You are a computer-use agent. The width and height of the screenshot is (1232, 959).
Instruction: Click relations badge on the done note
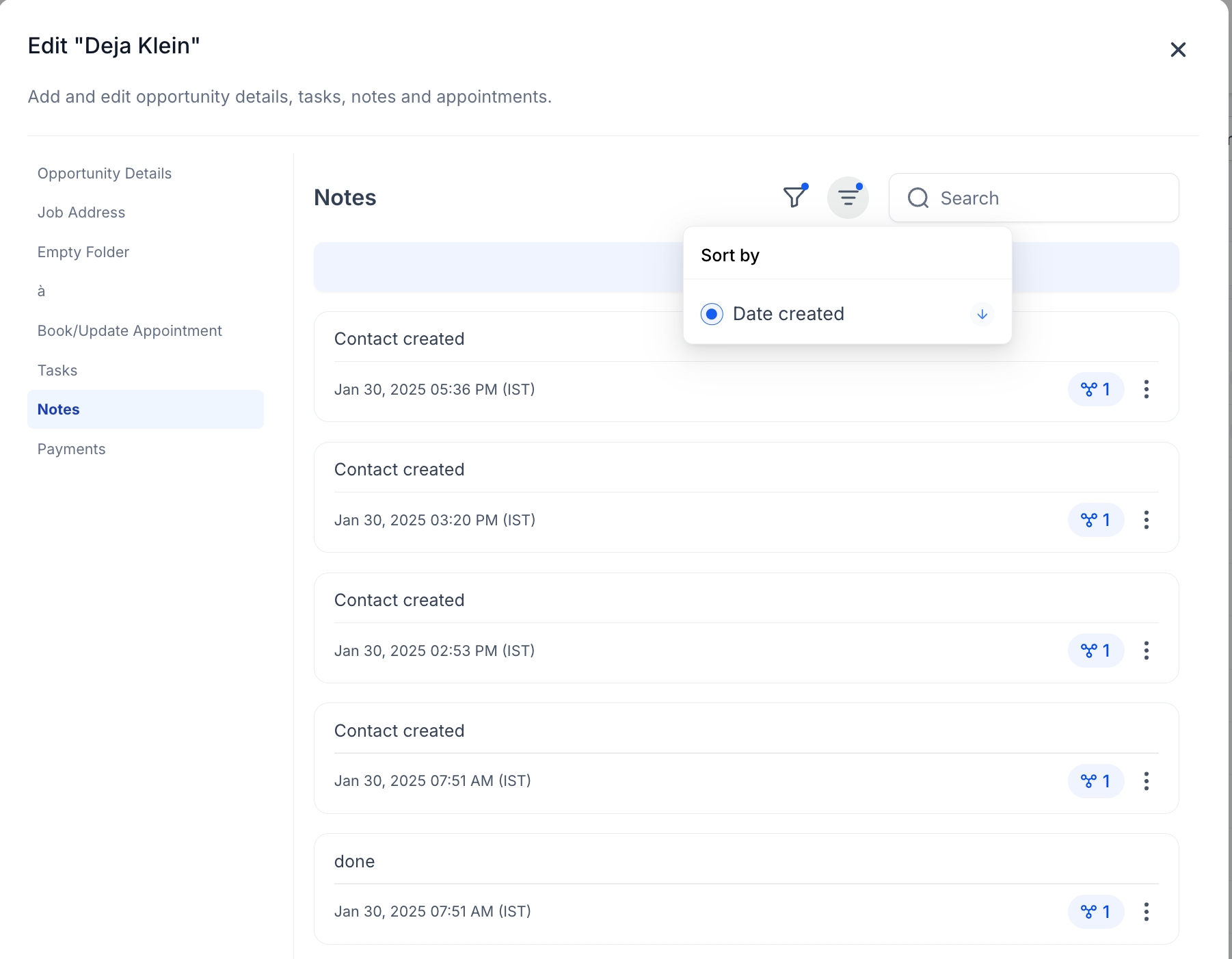pyautogui.click(x=1095, y=912)
